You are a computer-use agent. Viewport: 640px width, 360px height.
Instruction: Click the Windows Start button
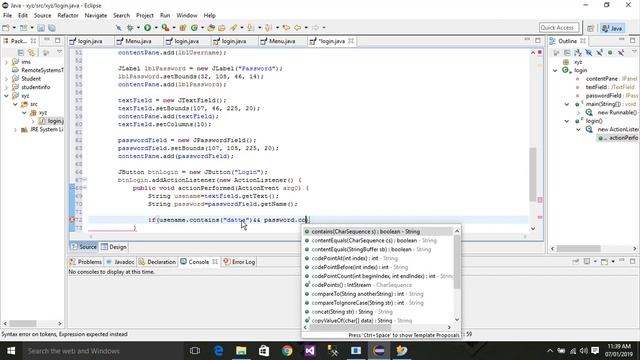pyautogui.click(x=11, y=351)
